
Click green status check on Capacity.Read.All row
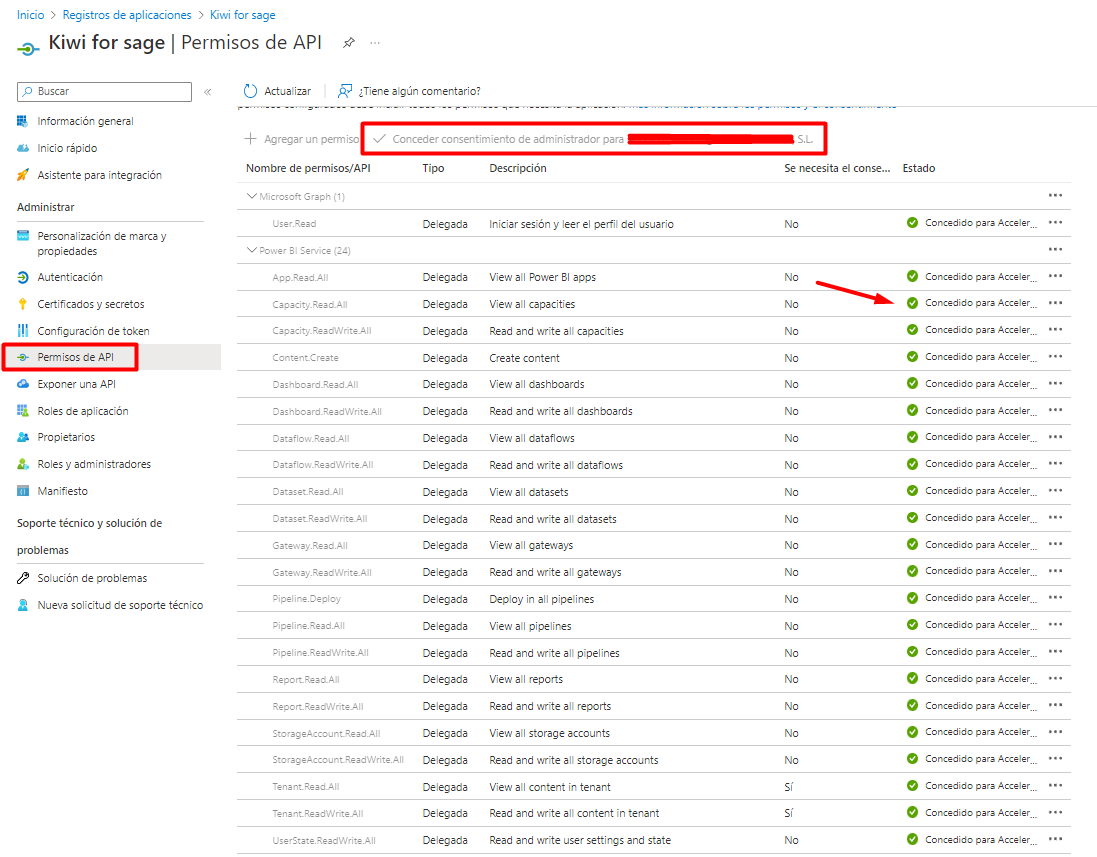tap(912, 303)
